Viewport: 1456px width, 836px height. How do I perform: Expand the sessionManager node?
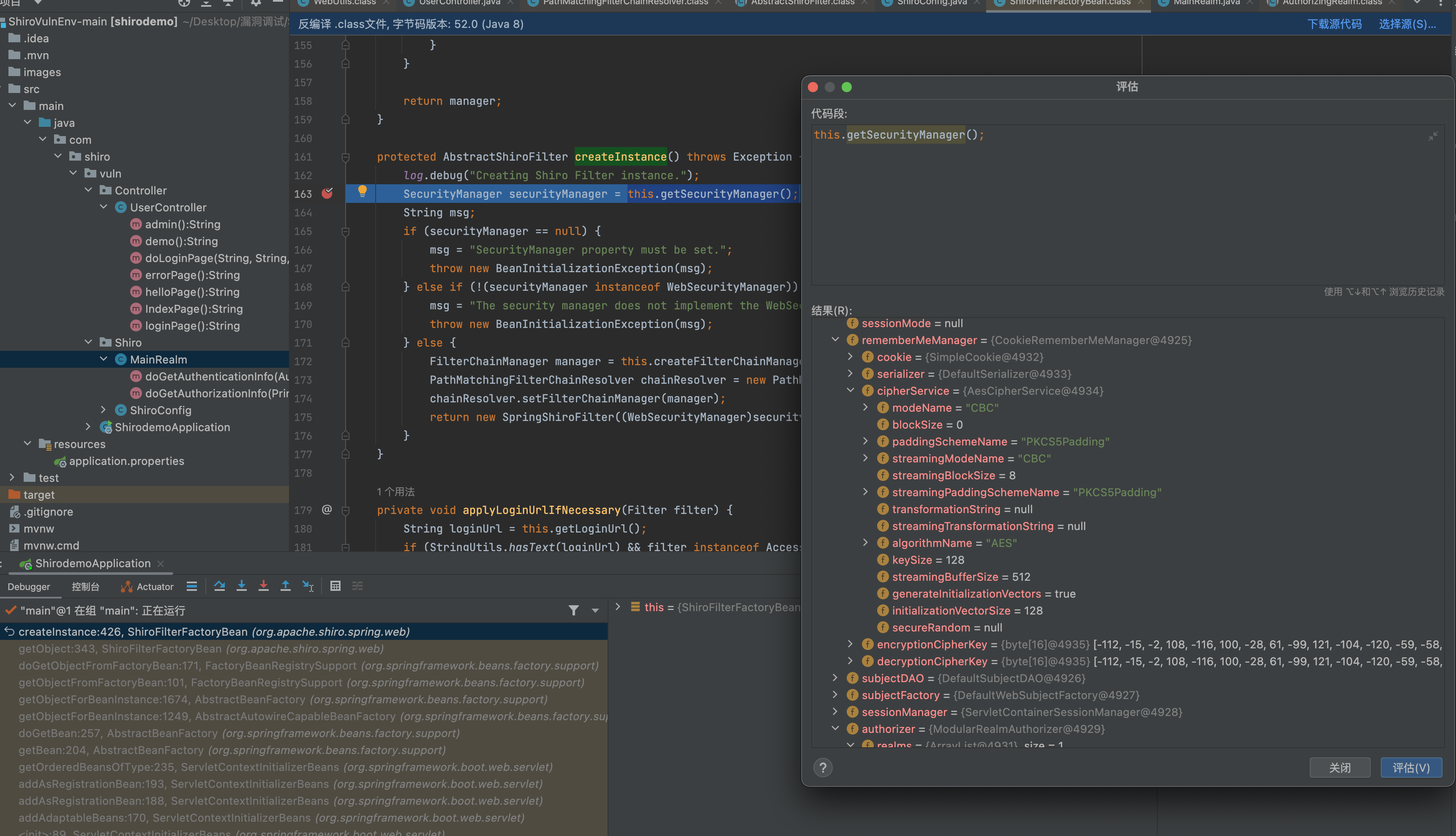[x=835, y=712]
